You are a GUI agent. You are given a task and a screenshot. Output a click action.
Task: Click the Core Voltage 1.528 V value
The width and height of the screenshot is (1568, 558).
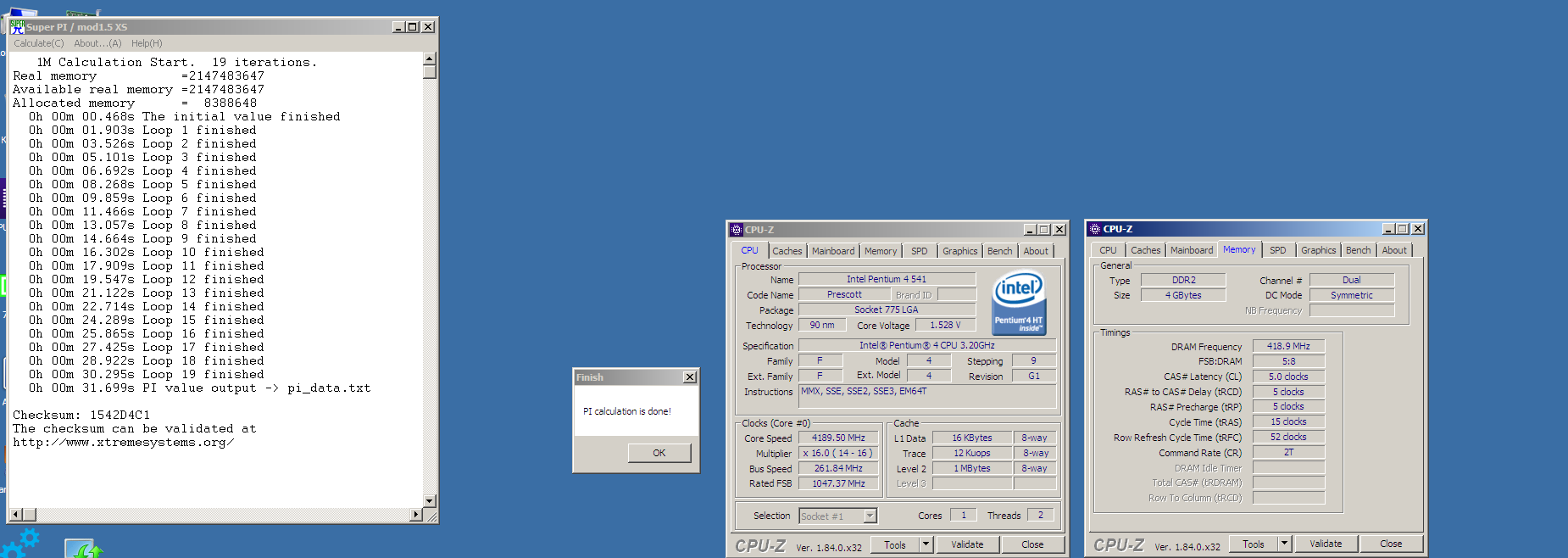coord(945,326)
